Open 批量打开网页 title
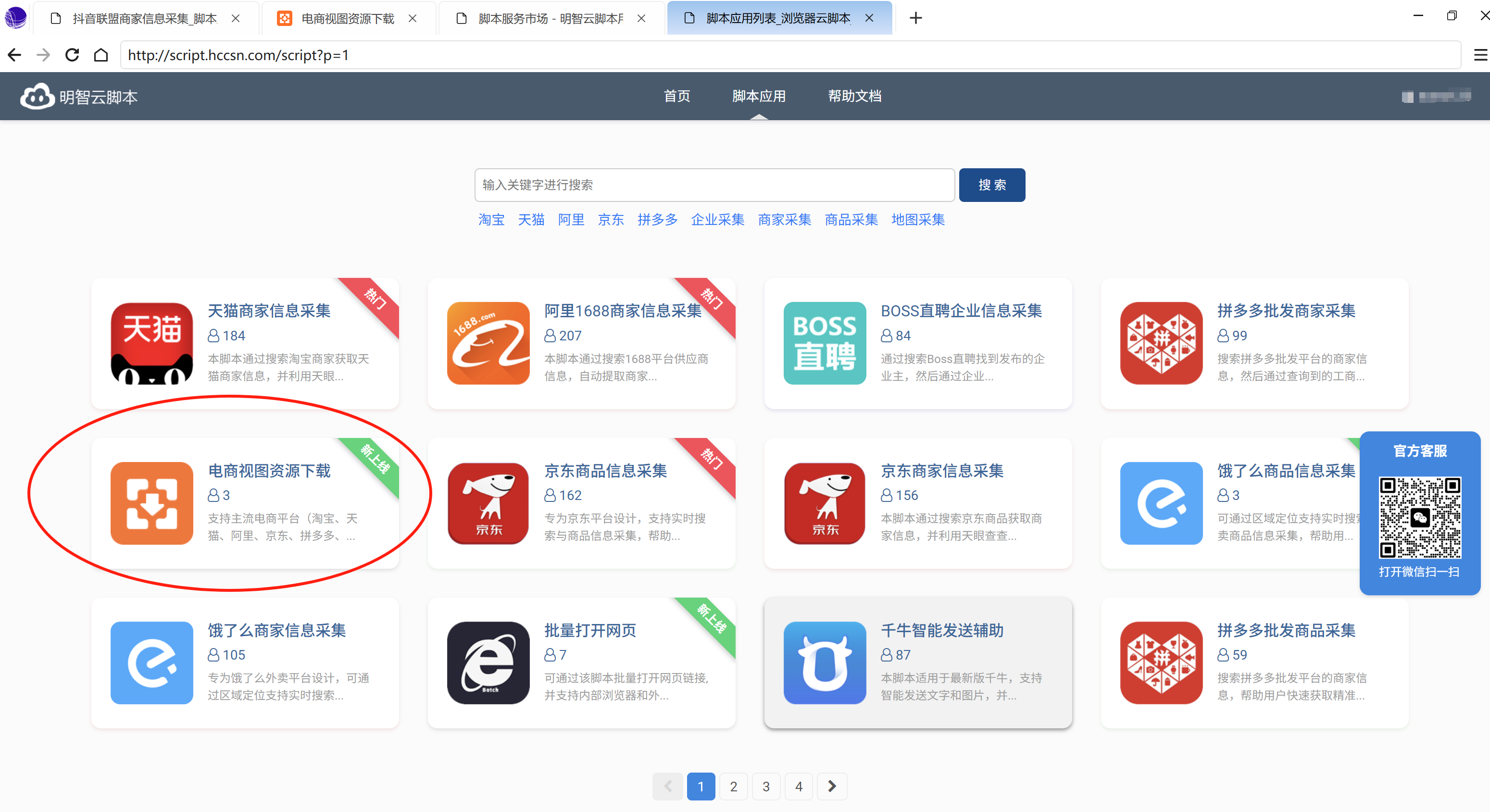1490x812 pixels. (x=590, y=630)
